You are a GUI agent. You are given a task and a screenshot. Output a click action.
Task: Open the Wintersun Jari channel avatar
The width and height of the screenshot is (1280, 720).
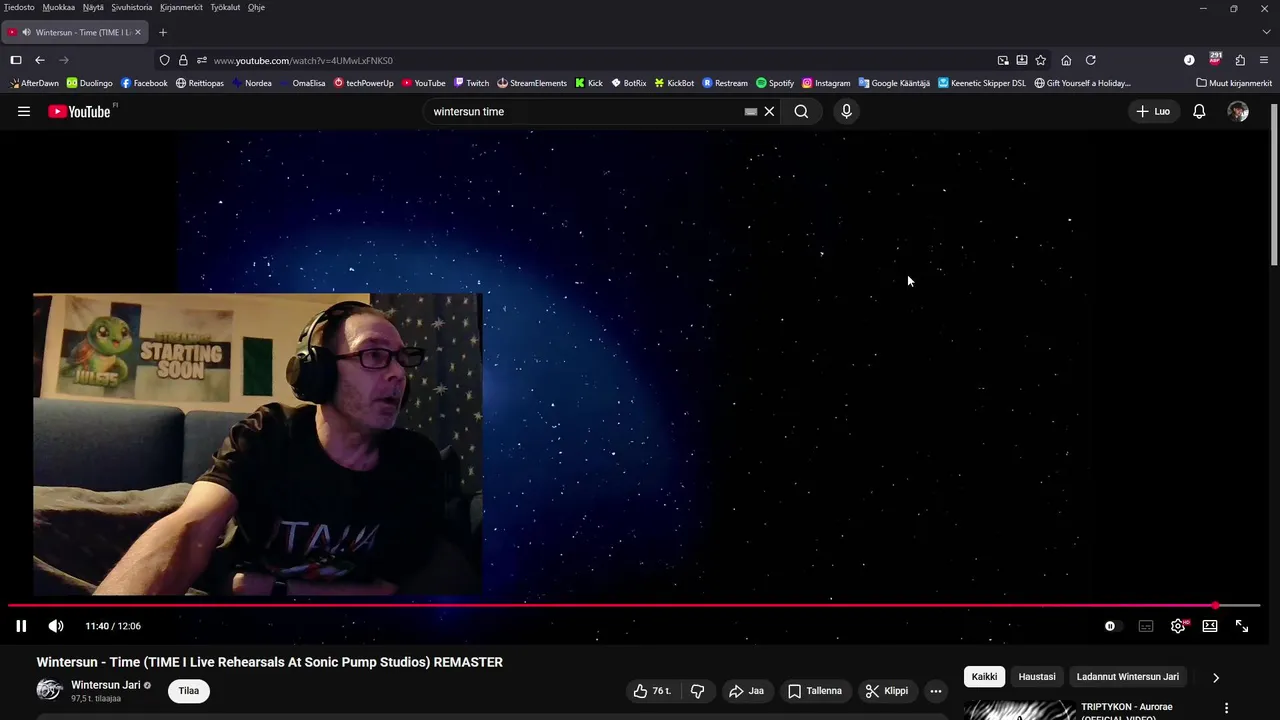50,691
